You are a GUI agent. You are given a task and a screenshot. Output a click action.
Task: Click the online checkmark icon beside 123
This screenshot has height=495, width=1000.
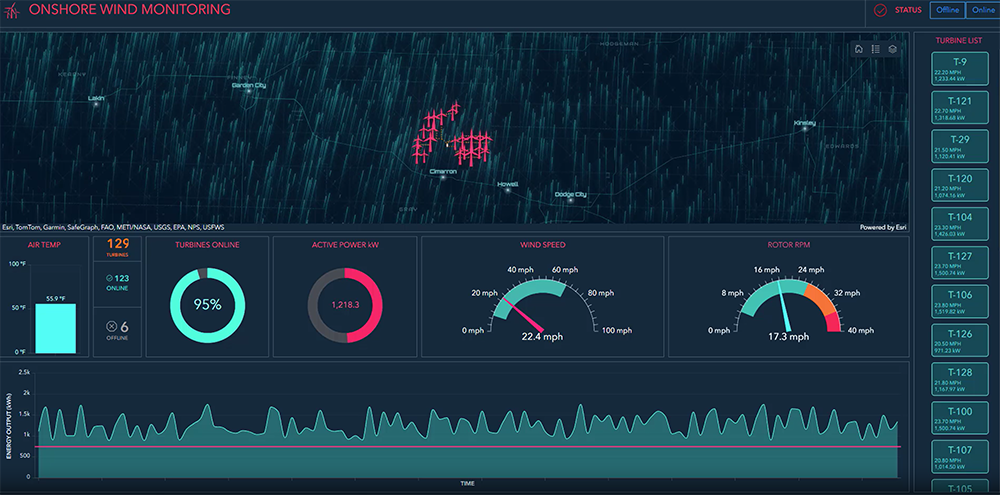click(x=110, y=278)
